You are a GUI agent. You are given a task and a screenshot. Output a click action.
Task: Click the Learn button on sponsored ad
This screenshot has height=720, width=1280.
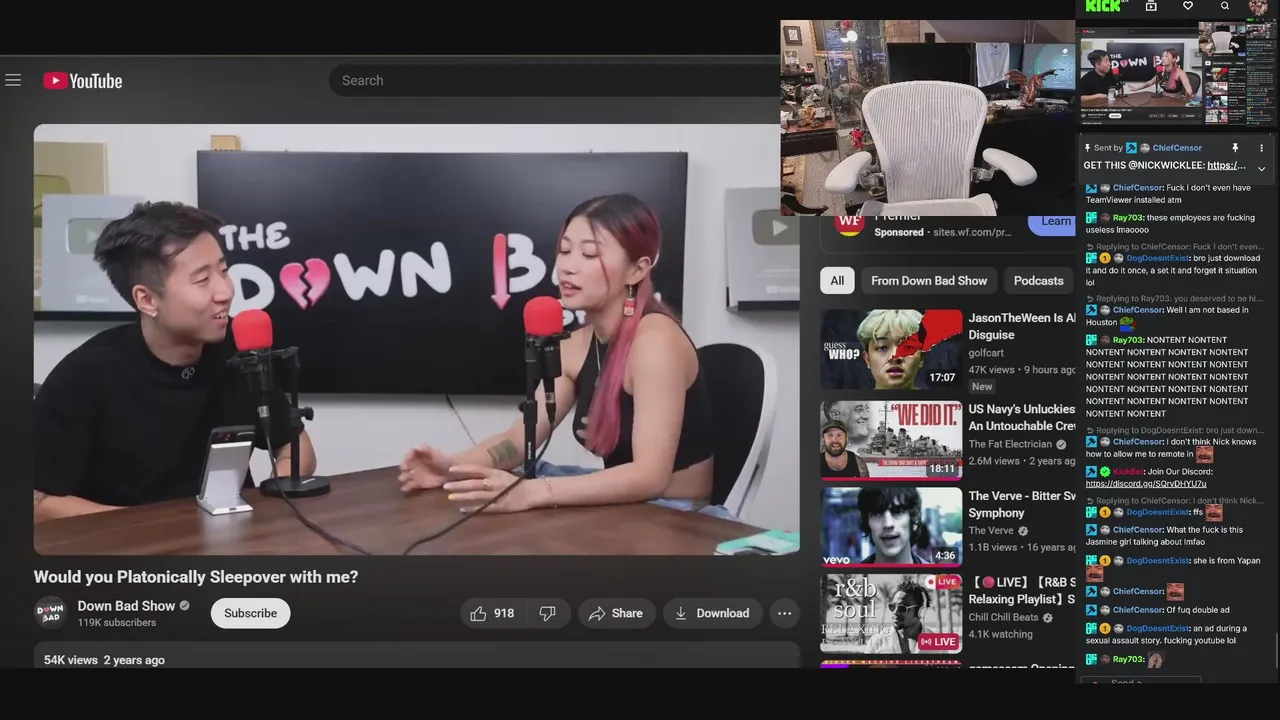[1052, 222]
